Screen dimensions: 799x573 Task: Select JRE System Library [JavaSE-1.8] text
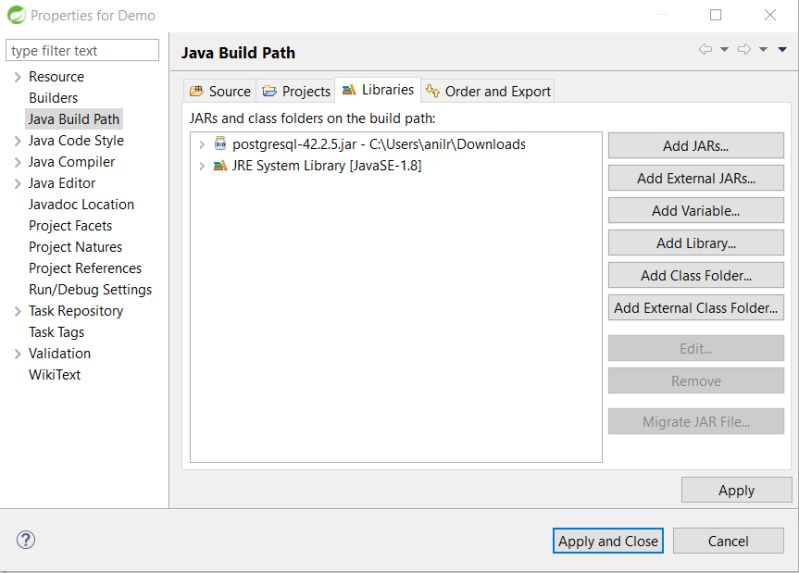coord(327,166)
